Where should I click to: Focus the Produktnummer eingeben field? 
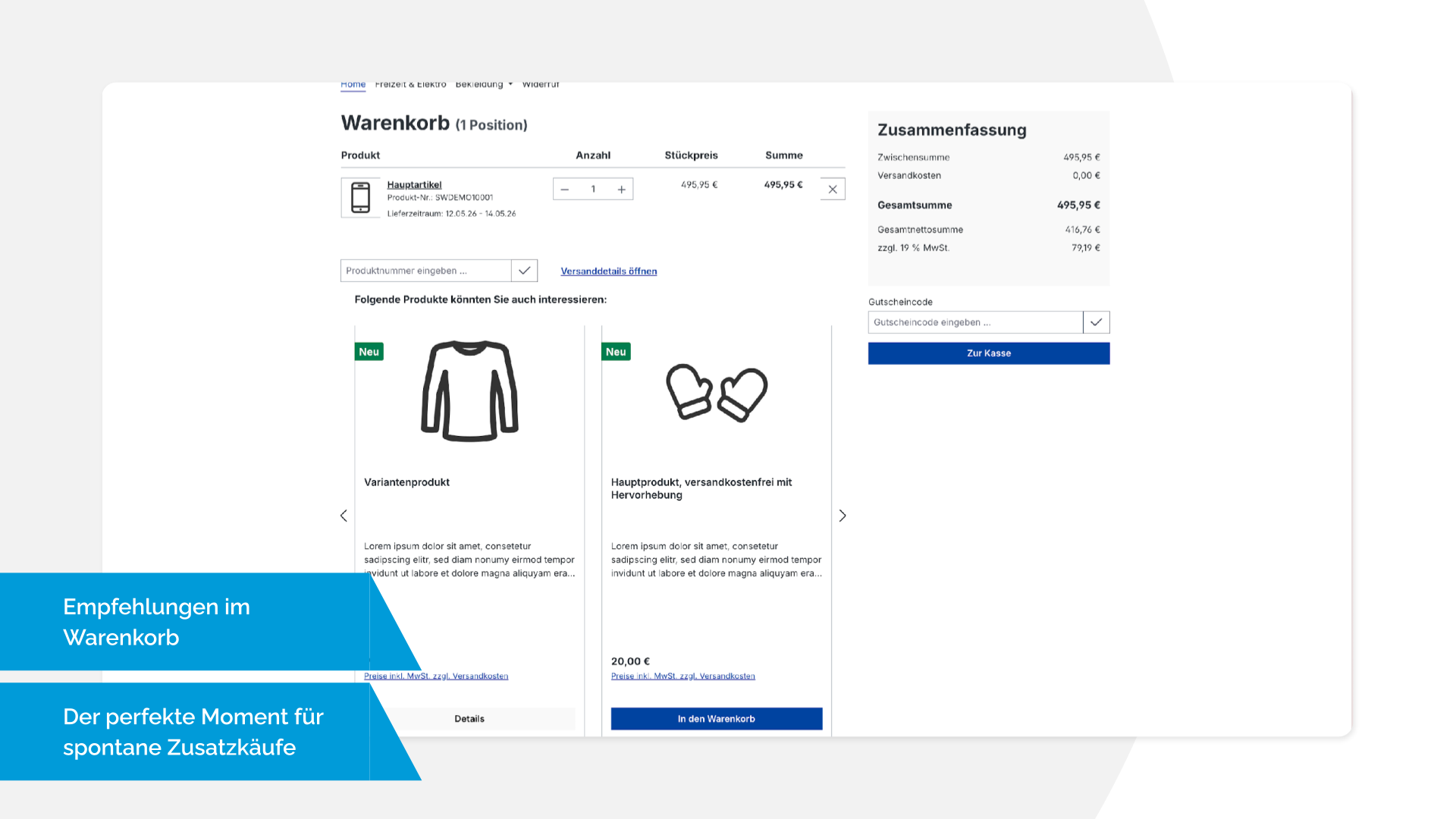425,271
